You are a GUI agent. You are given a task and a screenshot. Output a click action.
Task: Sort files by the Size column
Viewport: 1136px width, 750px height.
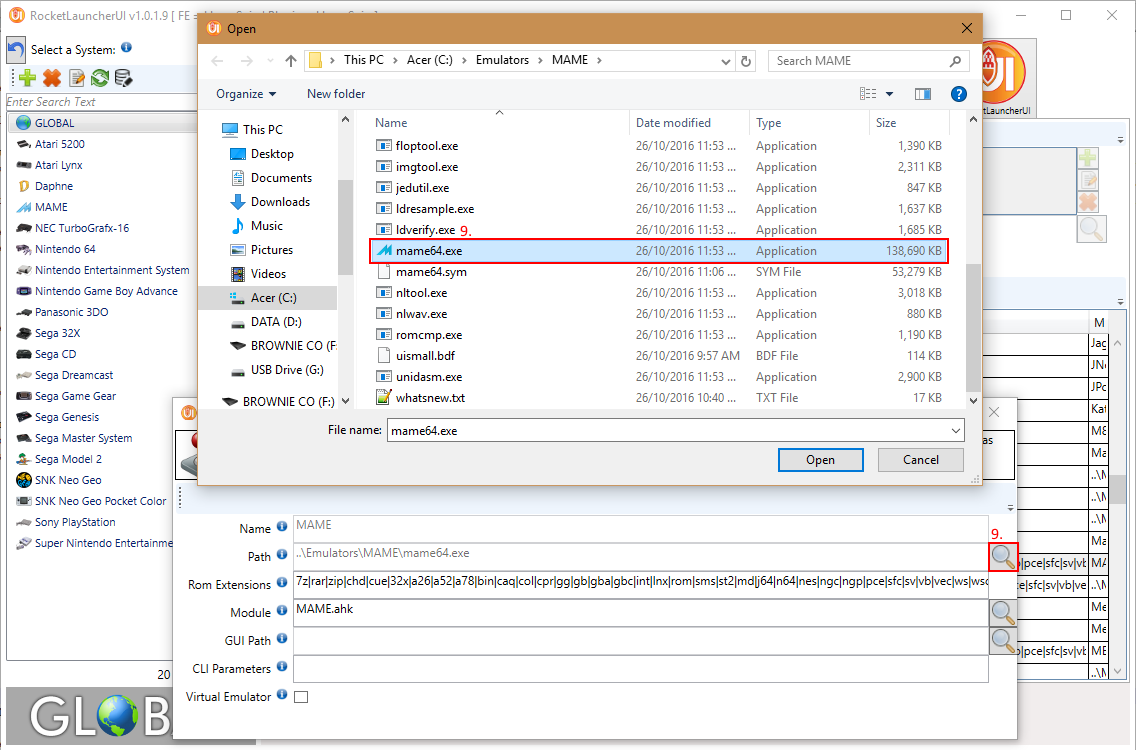909,122
